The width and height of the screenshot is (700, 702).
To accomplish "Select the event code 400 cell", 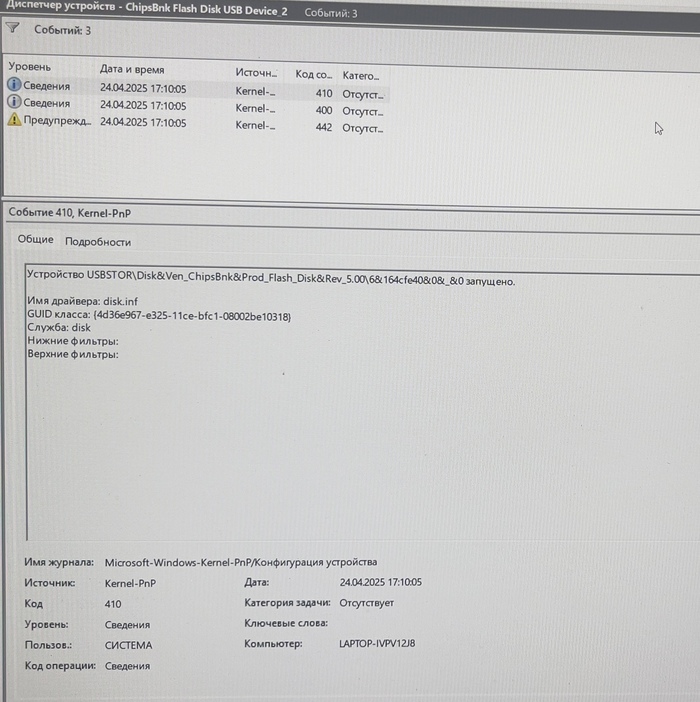I will [323, 110].
